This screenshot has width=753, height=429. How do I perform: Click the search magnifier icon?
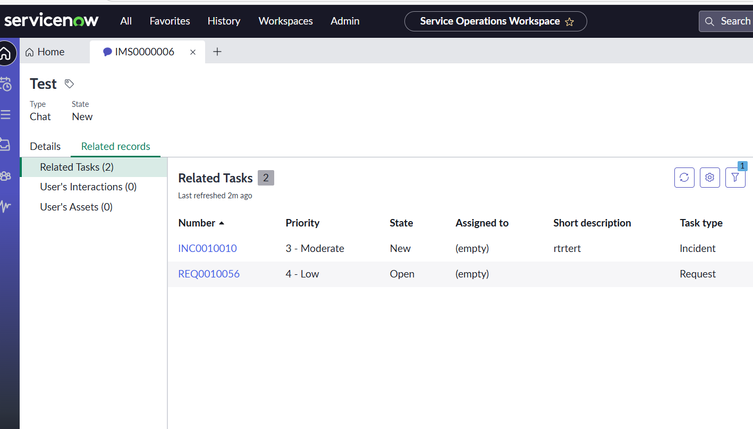pos(709,22)
